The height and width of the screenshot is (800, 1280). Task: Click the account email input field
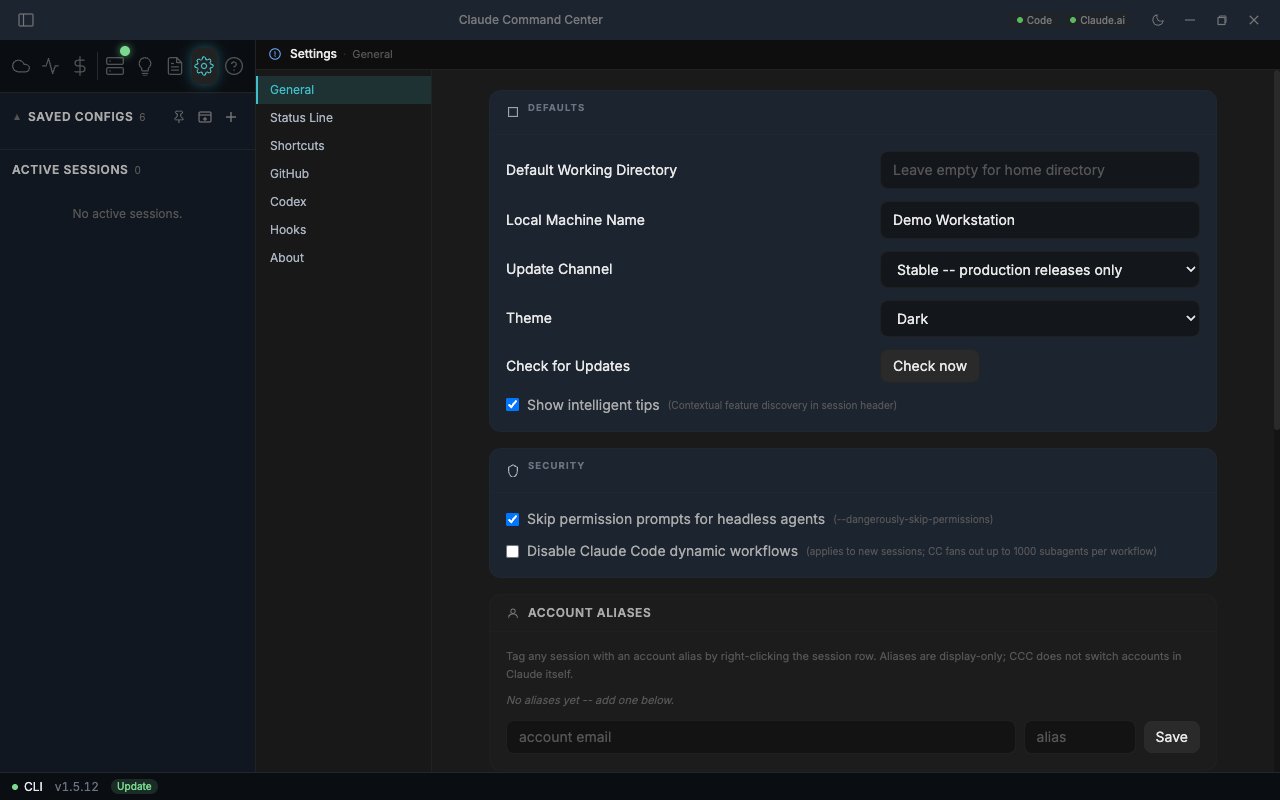tap(761, 737)
